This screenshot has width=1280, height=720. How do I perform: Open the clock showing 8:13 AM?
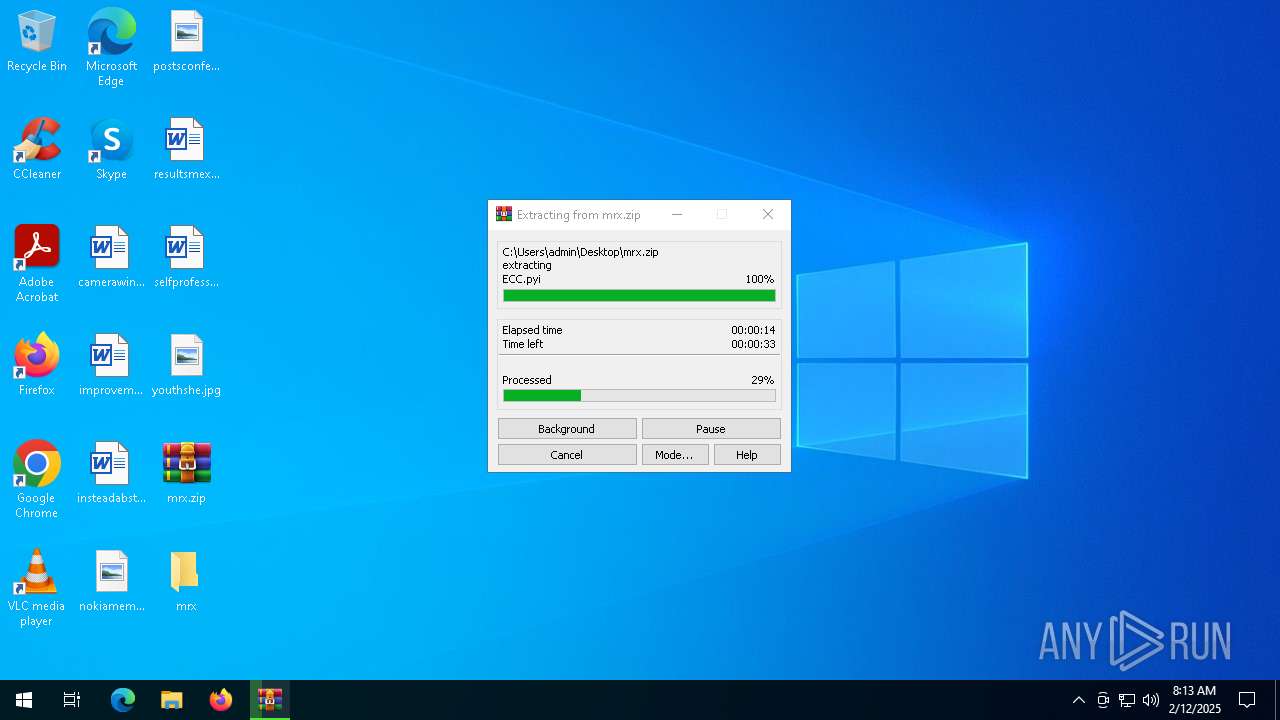[x=1194, y=700]
